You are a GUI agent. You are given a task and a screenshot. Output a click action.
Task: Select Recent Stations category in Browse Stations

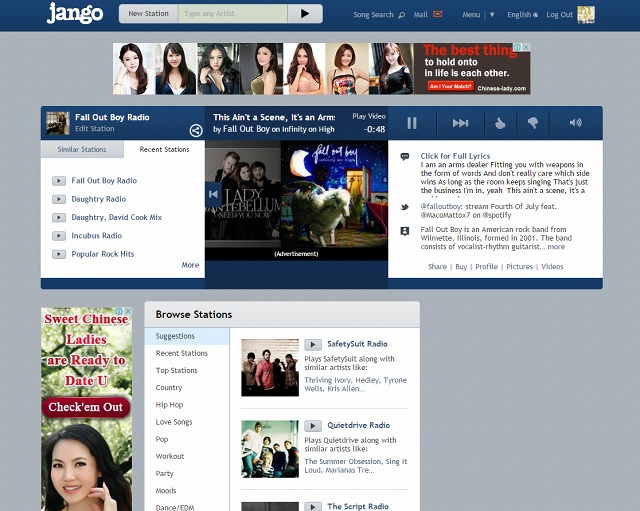coord(182,353)
